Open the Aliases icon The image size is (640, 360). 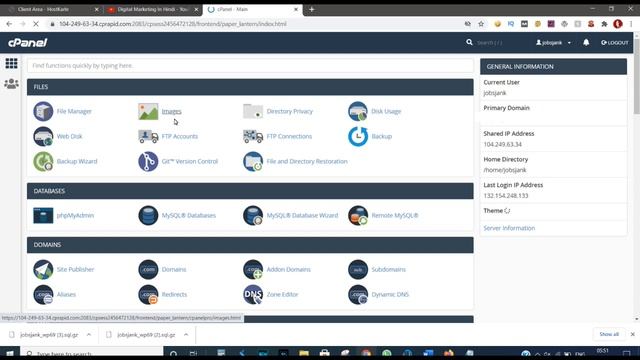43,294
